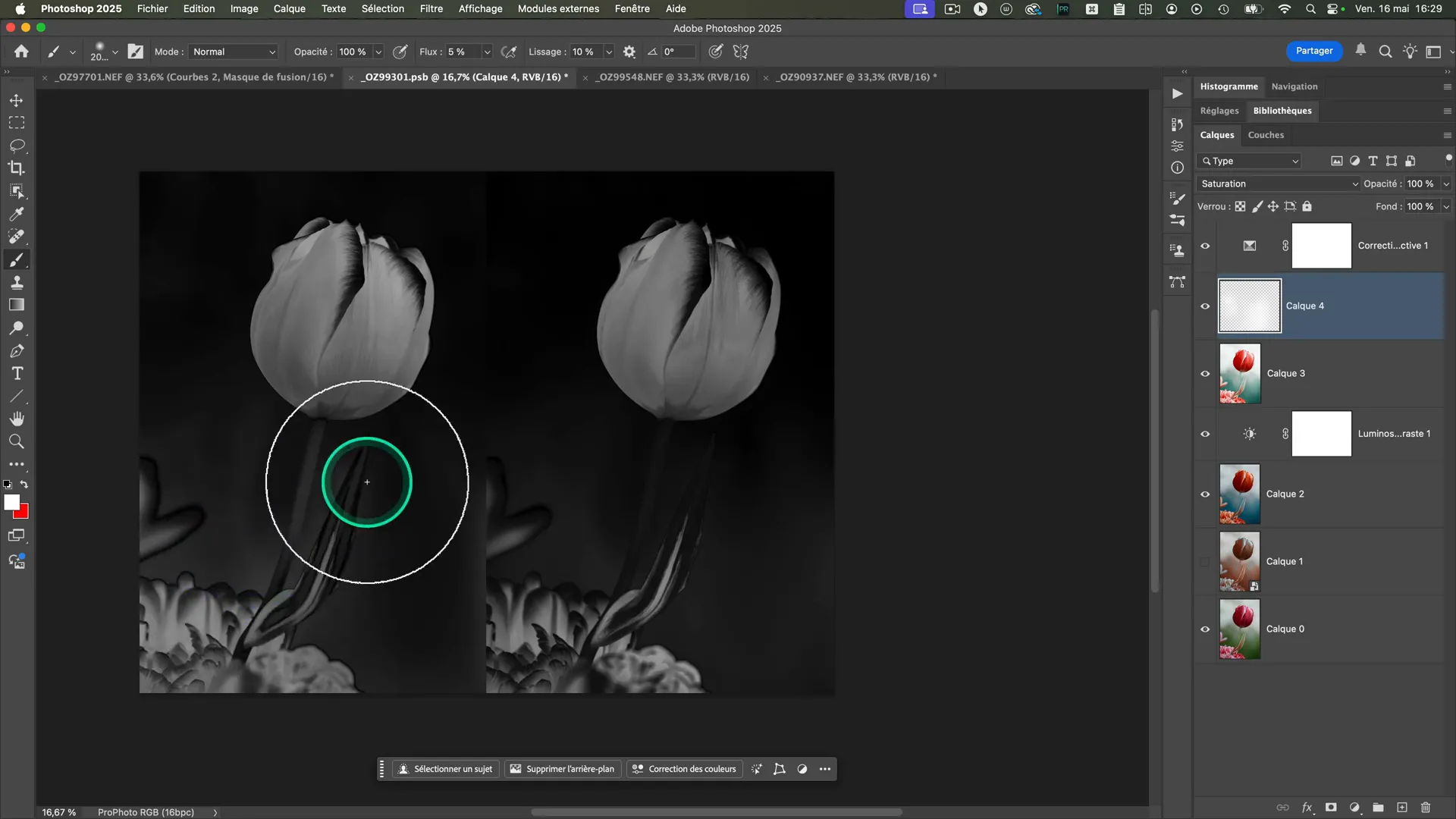Swap foreground and background colors
Screen dimensions: 1456x819
point(24,485)
